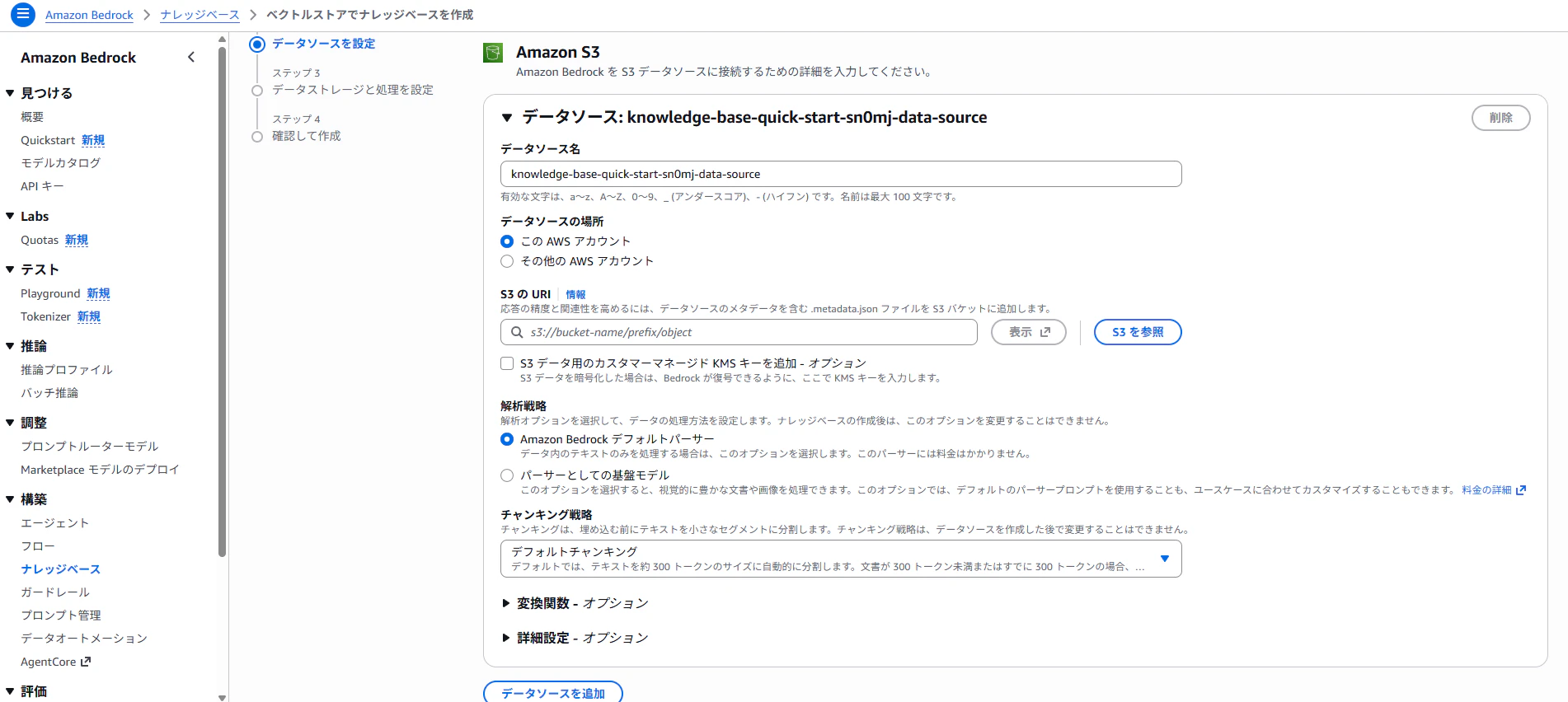Open the 料金の詳細 link
The image size is (1568, 702).
1486,490
